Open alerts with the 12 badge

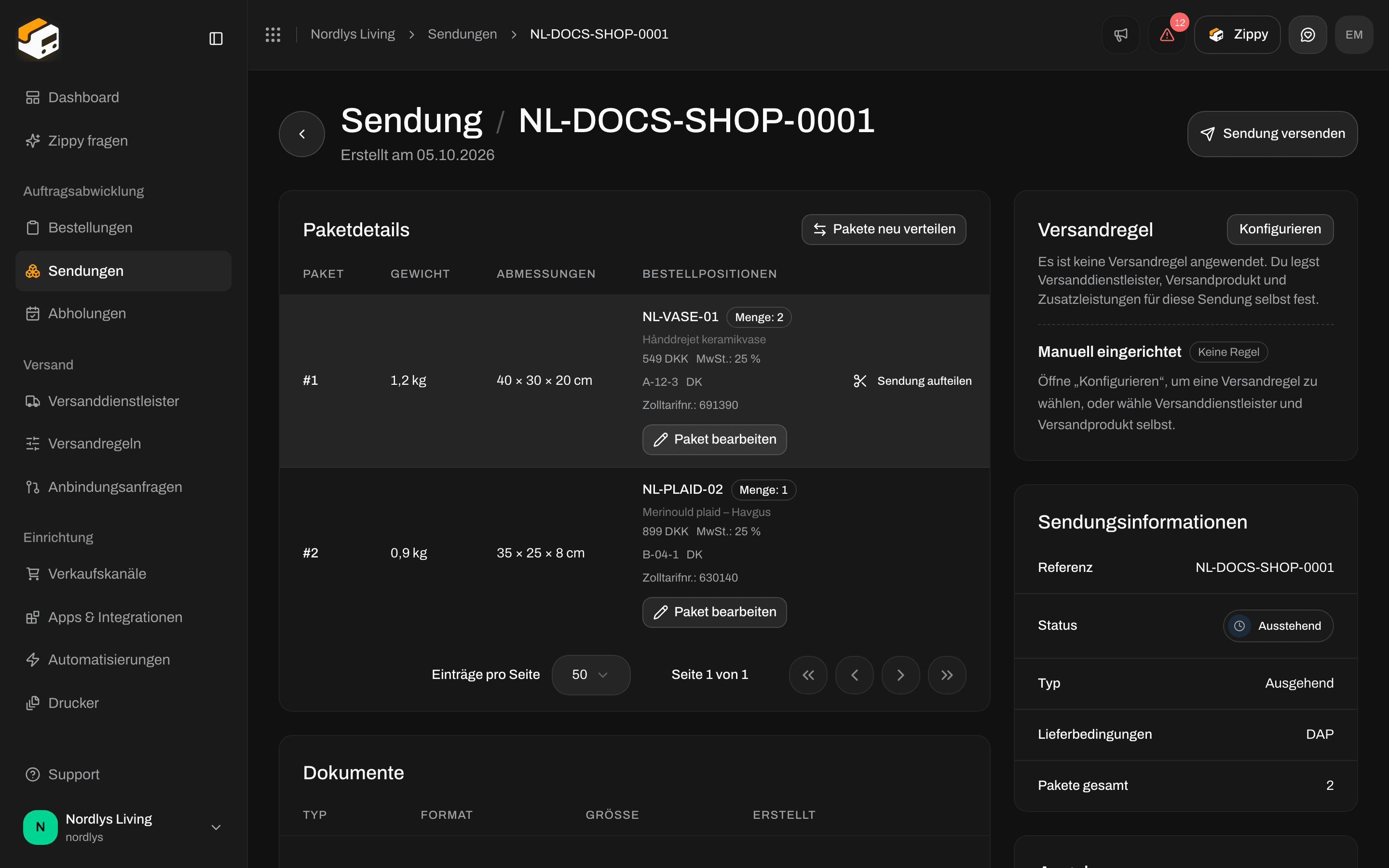[1167, 34]
